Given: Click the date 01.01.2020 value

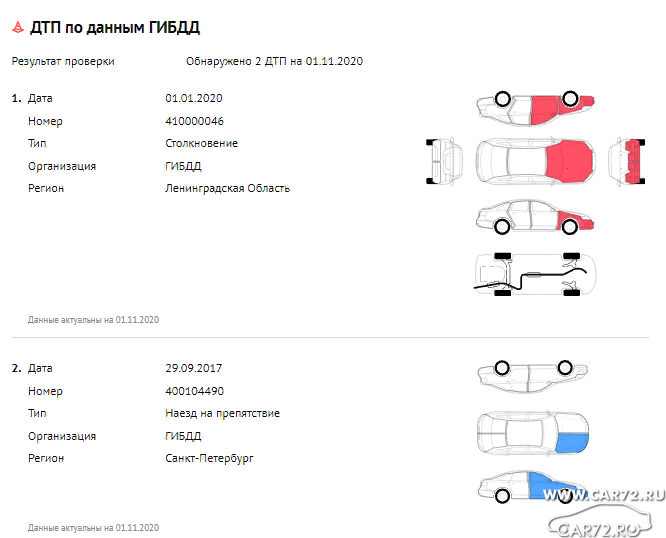Looking at the screenshot, I should pyautogui.click(x=194, y=98).
